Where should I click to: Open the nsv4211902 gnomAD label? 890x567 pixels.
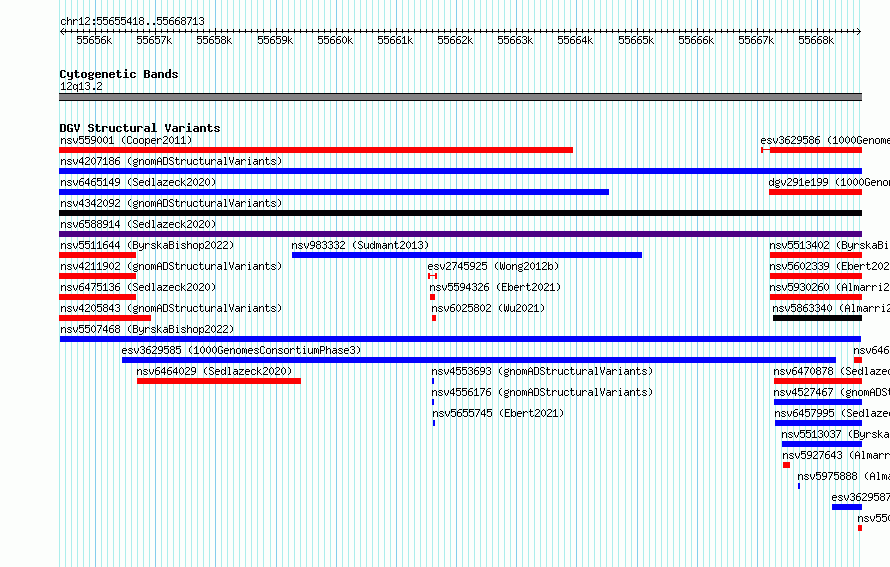click(171, 267)
